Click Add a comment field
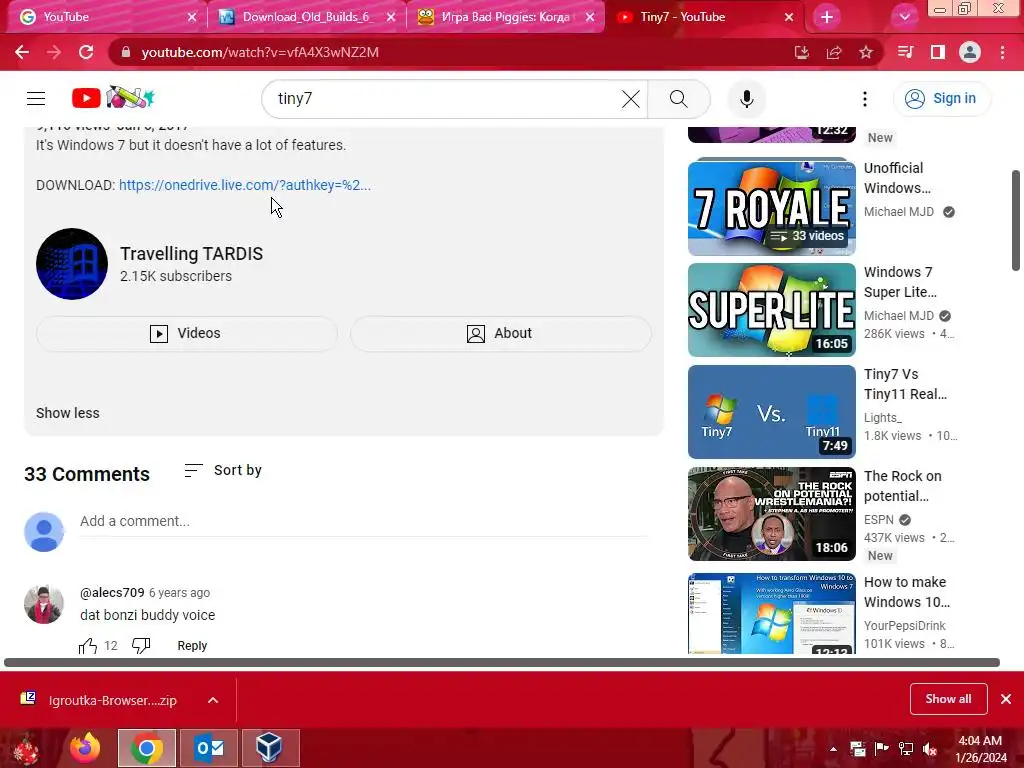 (364, 521)
